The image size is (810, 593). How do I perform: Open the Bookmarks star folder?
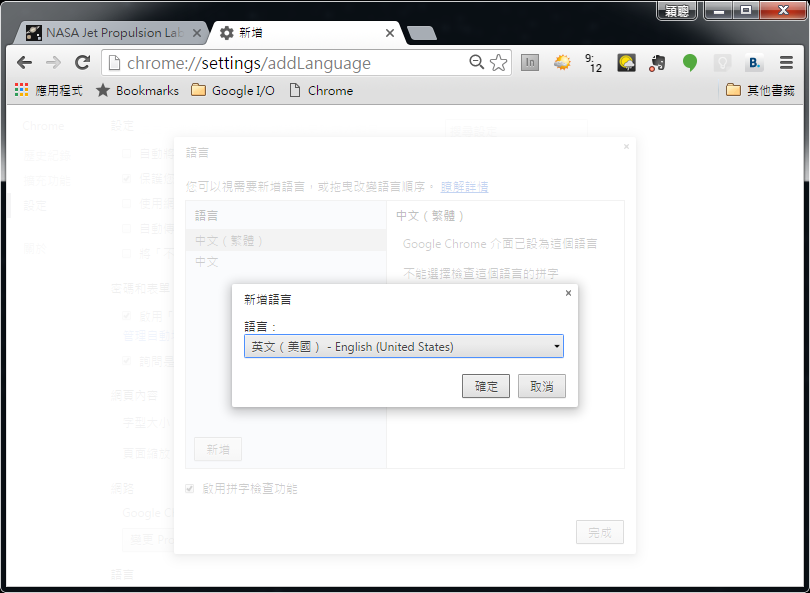tap(137, 90)
